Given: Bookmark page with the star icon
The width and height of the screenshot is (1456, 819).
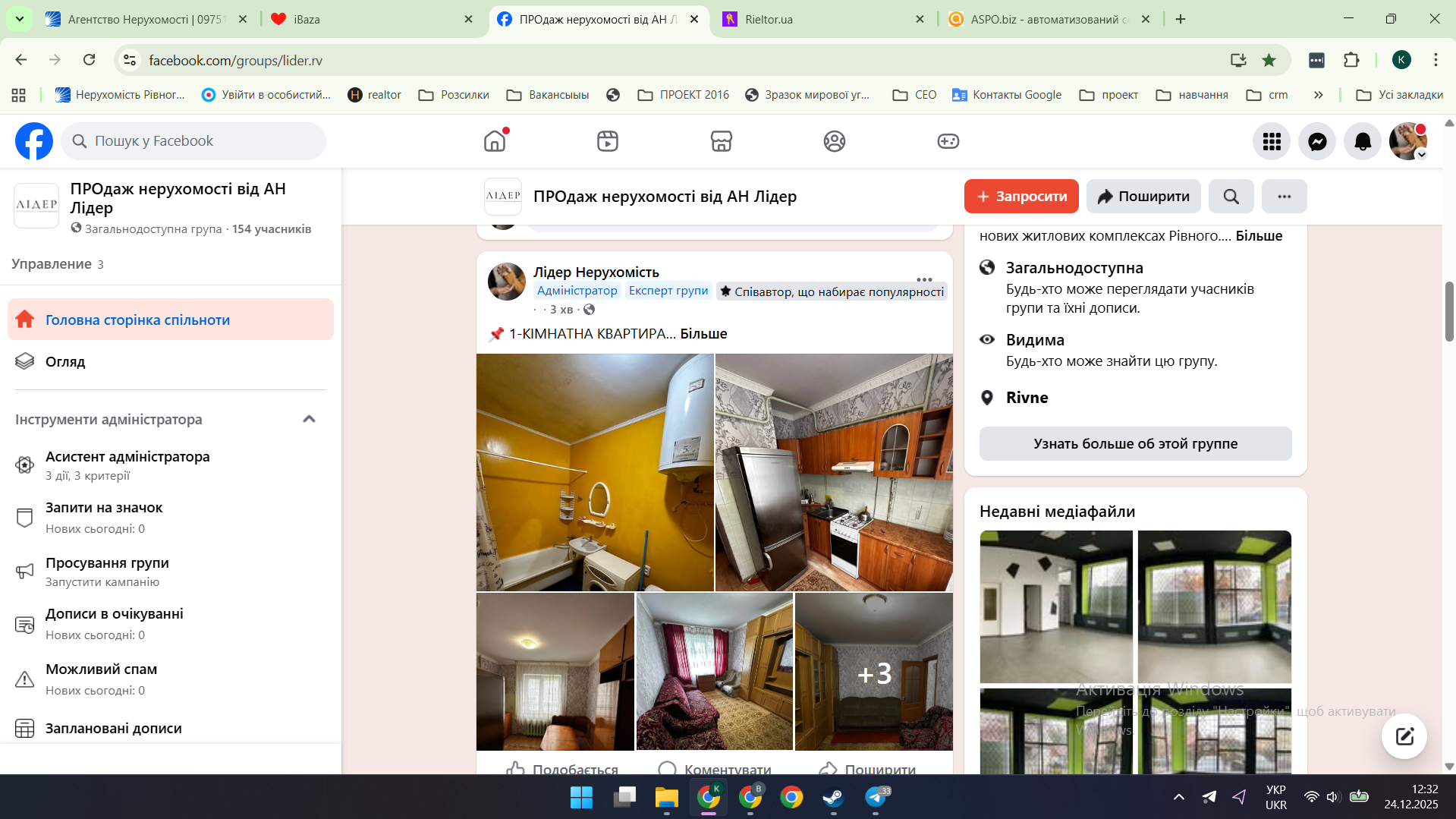Looking at the screenshot, I should tap(1269, 60).
